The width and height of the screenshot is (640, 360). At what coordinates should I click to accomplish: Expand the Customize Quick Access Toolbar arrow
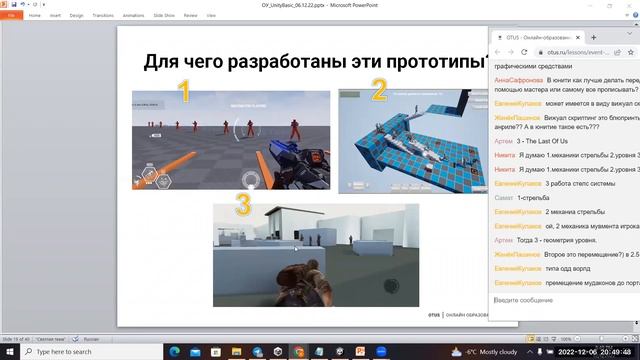point(44,5)
